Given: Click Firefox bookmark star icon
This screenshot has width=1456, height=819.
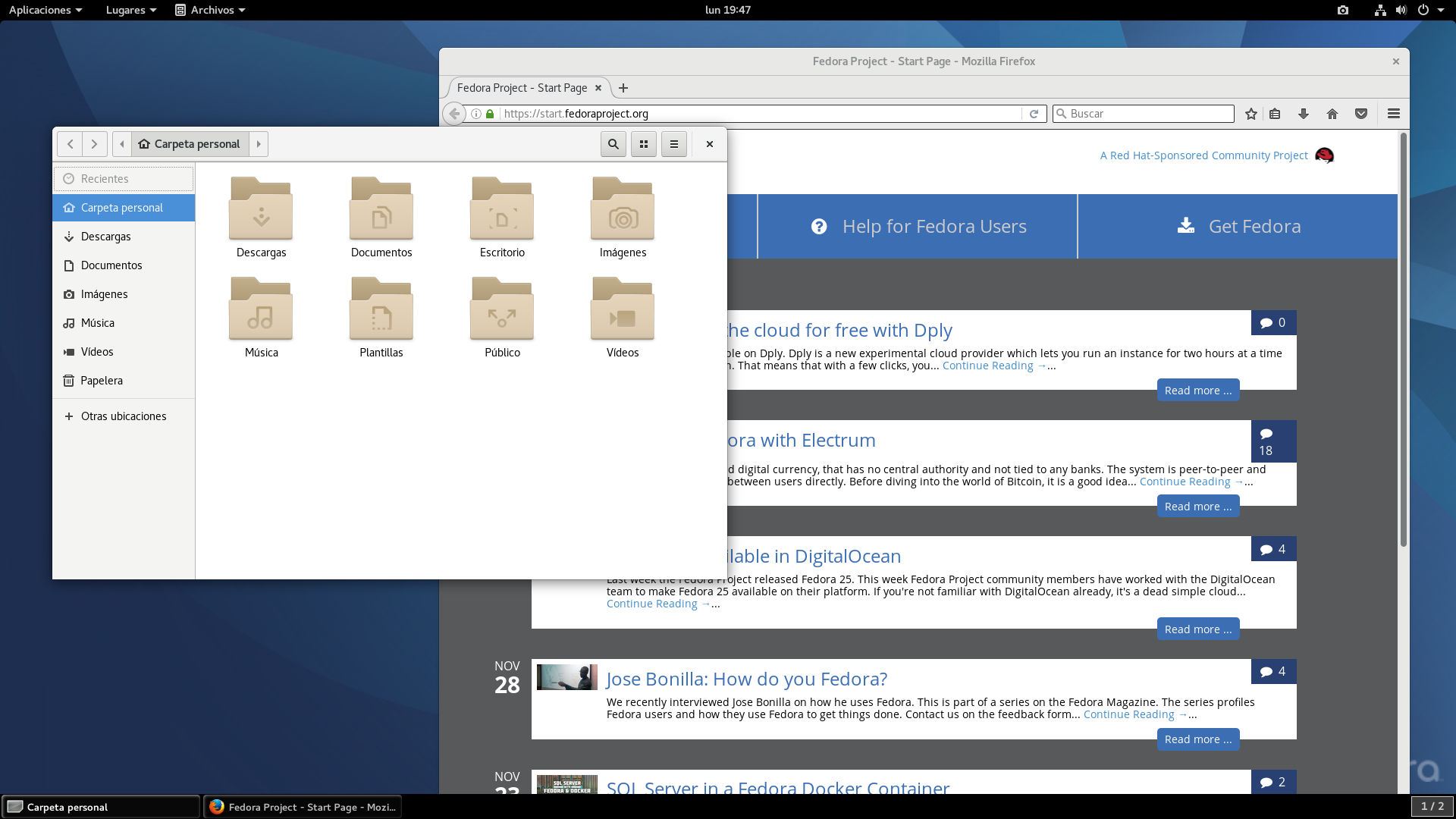Looking at the screenshot, I should click(1251, 114).
